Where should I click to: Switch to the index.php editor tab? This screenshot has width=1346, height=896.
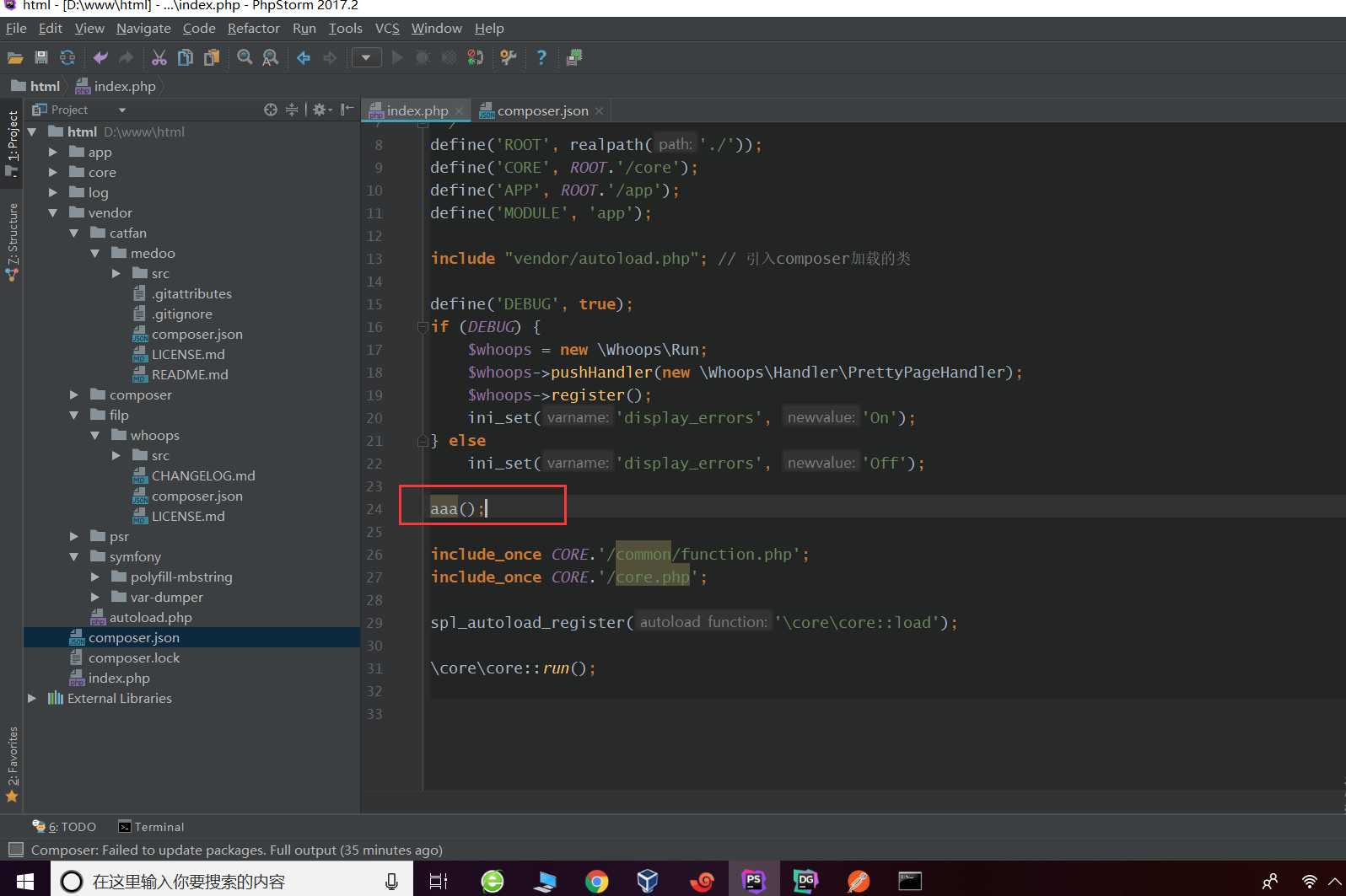point(417,110)
